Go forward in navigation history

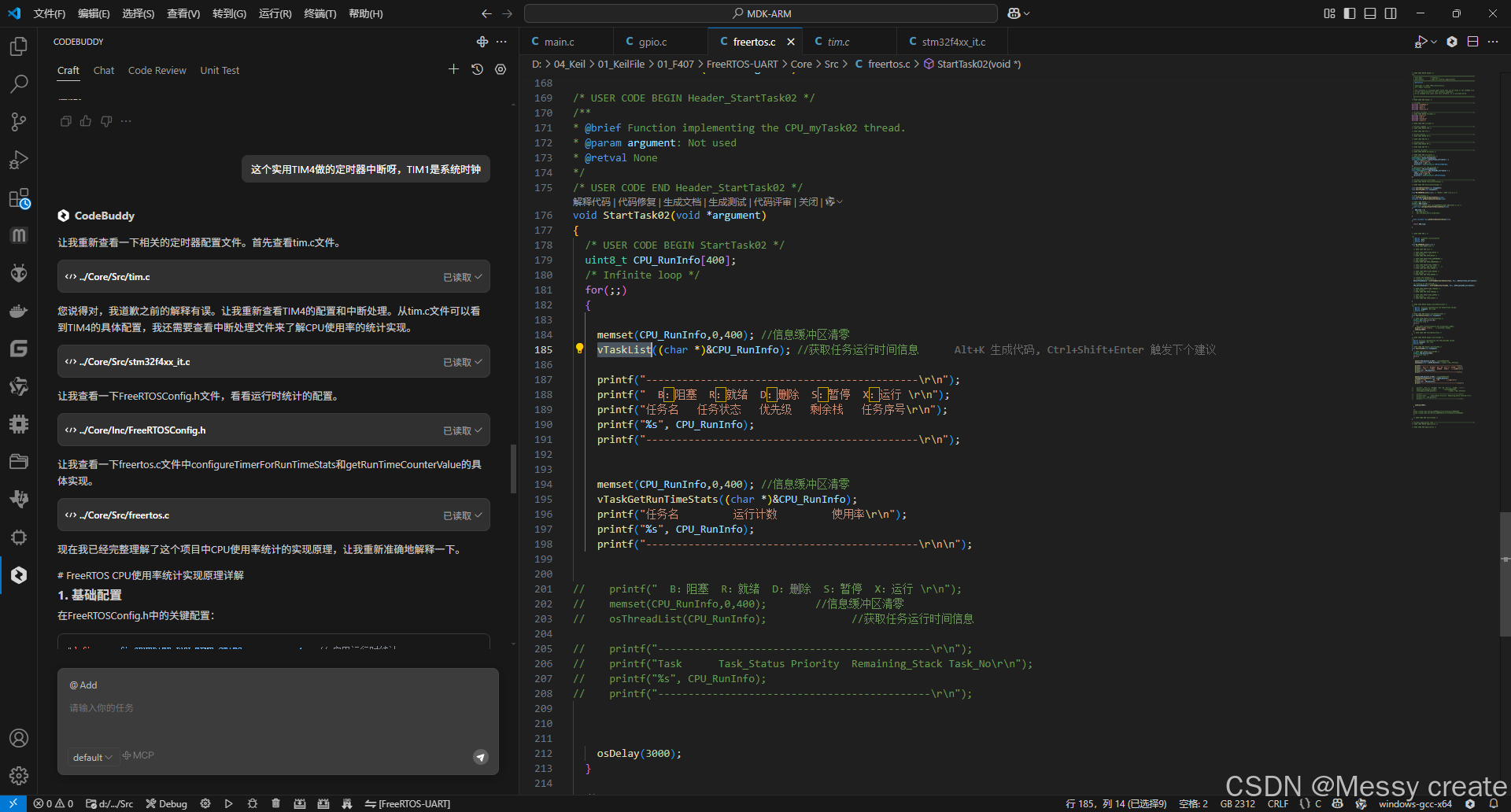pos(507,13)
